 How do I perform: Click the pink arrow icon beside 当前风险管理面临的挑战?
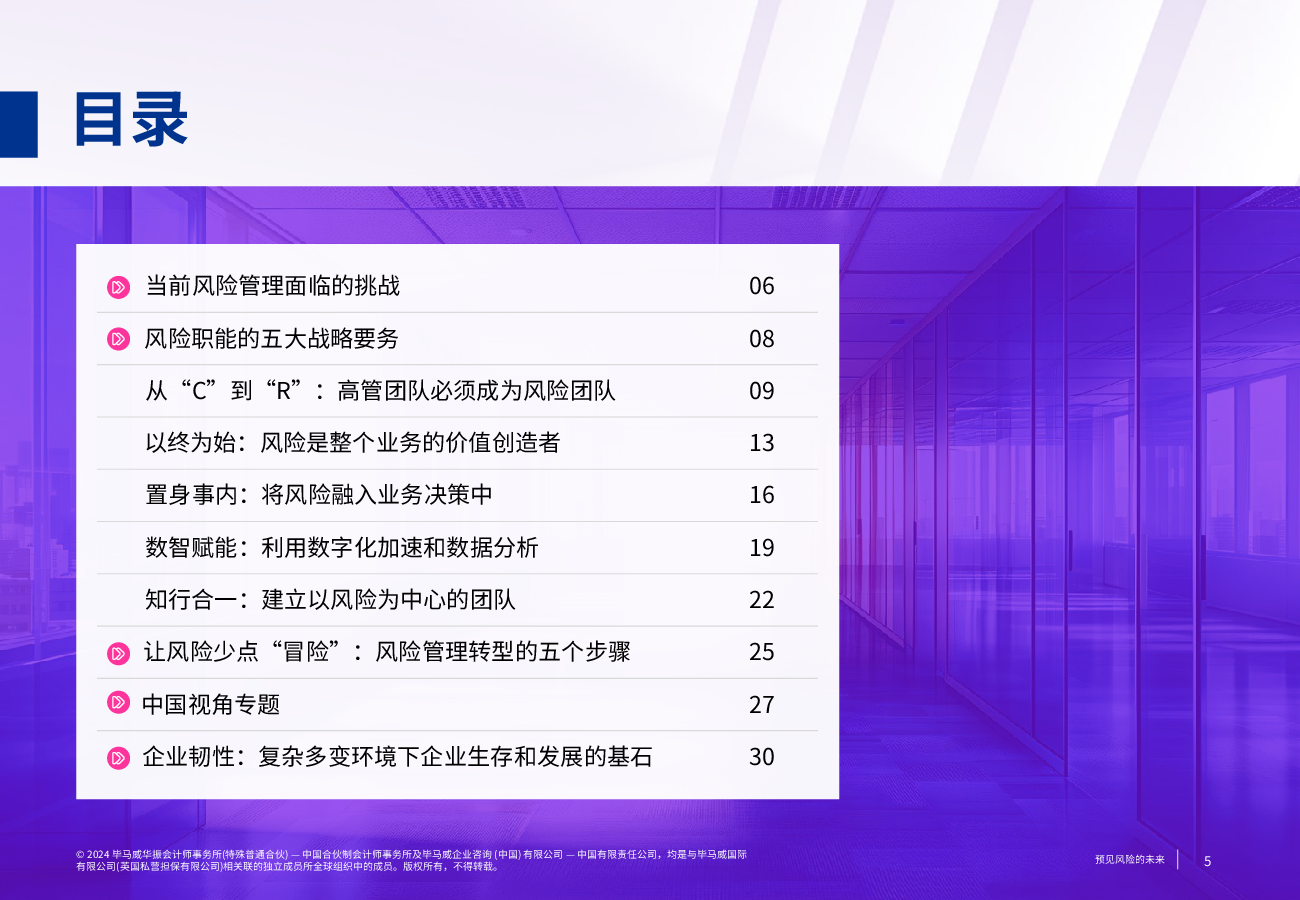click(x=119, y=287)
